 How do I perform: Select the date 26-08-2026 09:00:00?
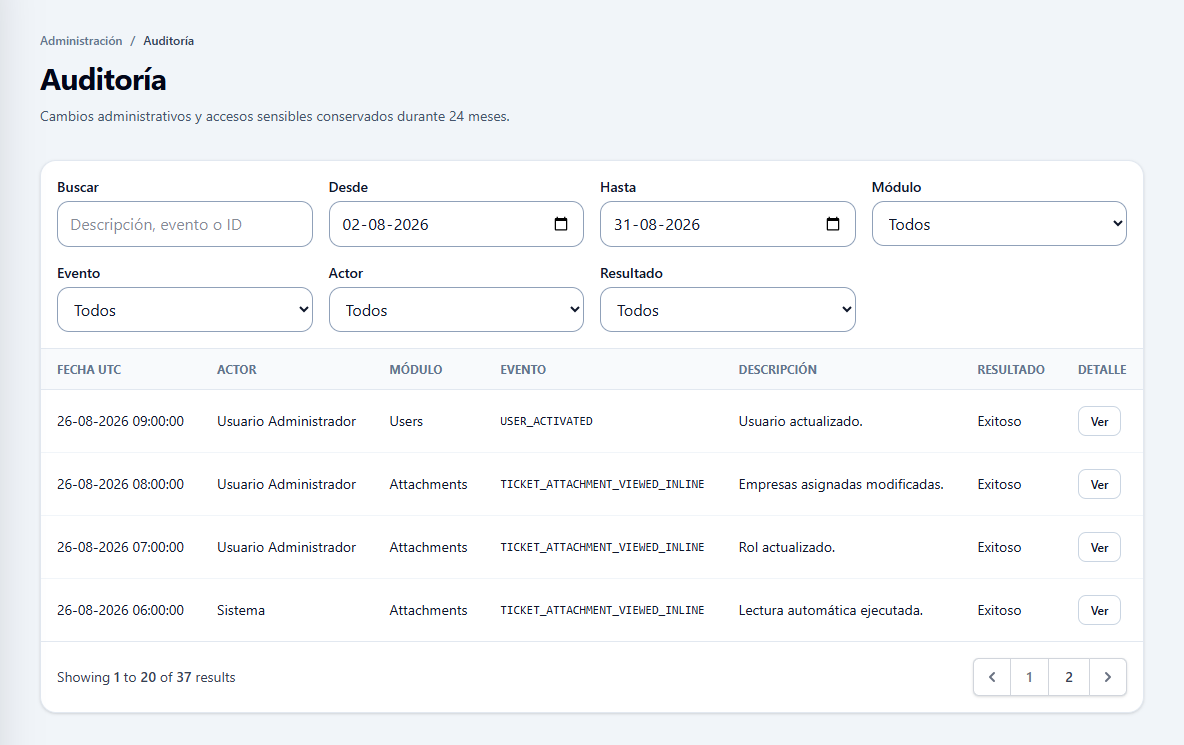pyautogui.click(x=121, y=421)
